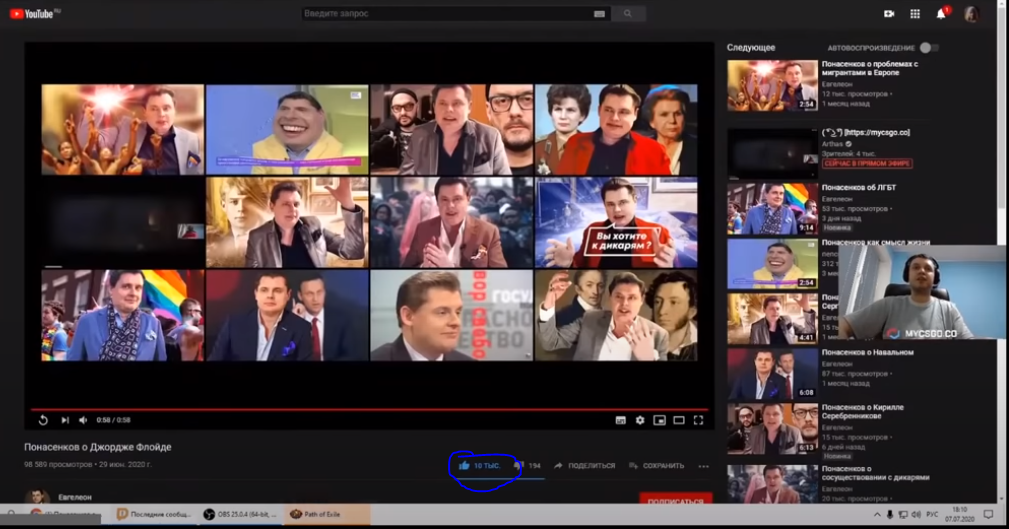Open the Arthas live stream title
The width and height of the screenshot is (1009, 529).
[866, 133]
